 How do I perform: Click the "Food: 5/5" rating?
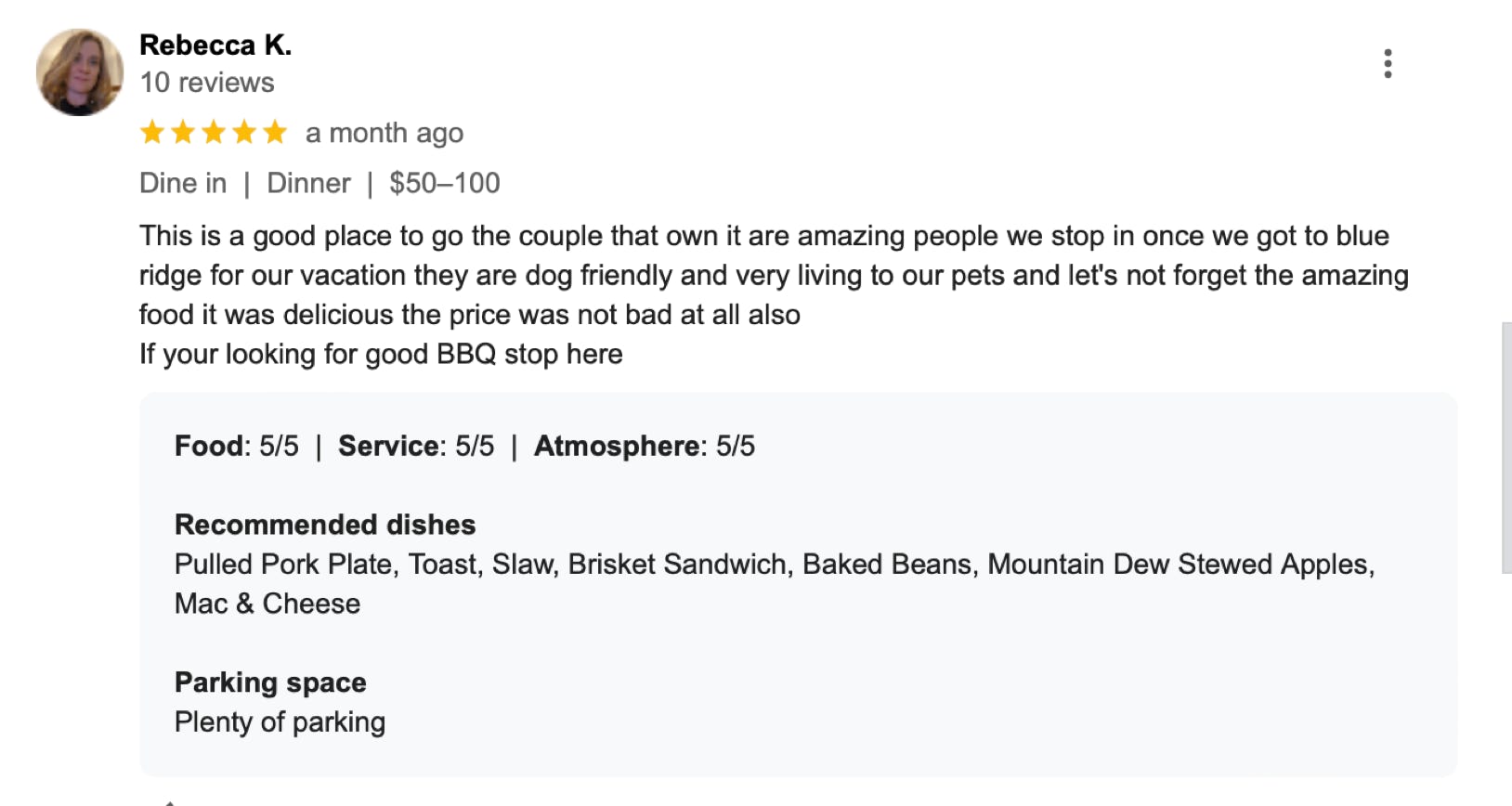tap(237, 446)
